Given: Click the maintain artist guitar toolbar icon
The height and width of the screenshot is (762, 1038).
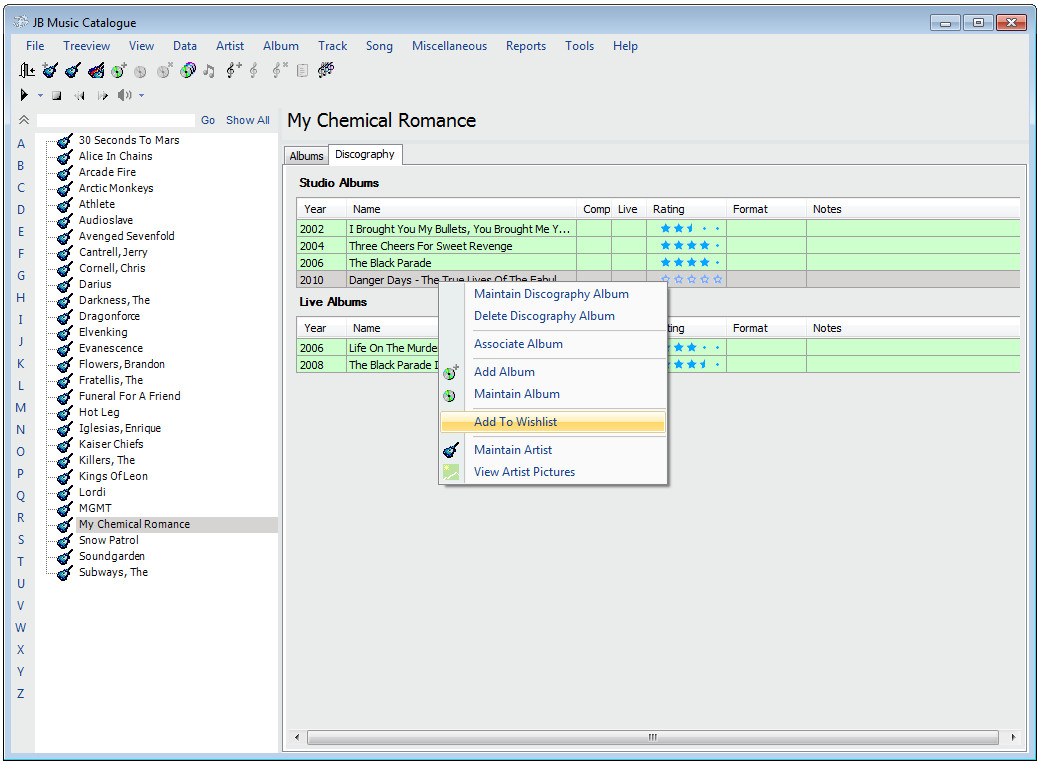Looking at the screenshot, I should point(73,70).
